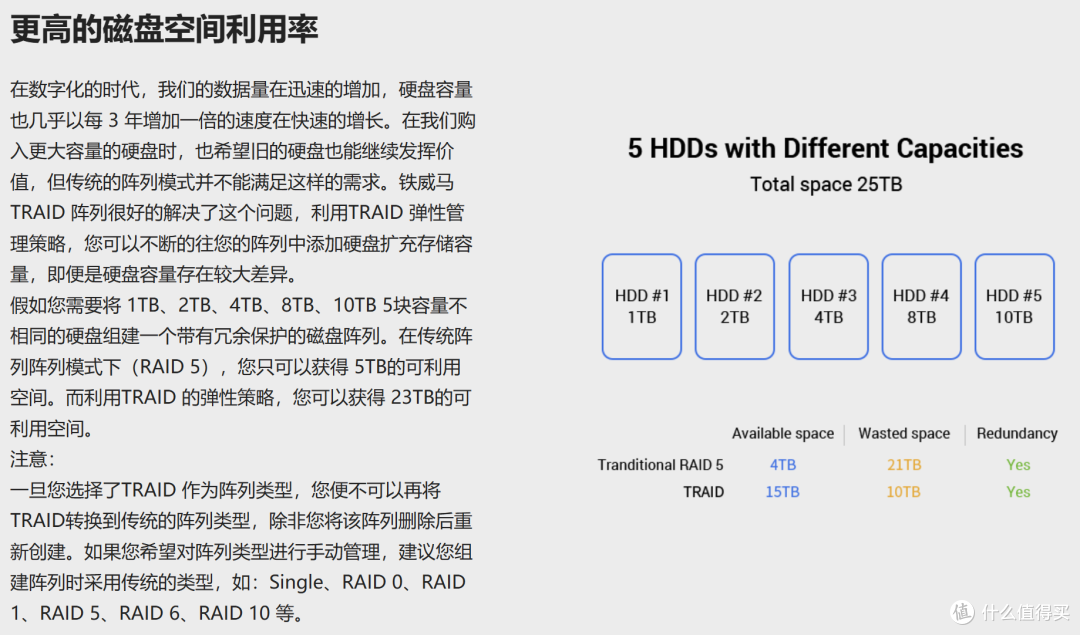This screenshot has width=1080, height=635.
Task: Click the line starting '在数字化的时代'
Action: point(241,89)
